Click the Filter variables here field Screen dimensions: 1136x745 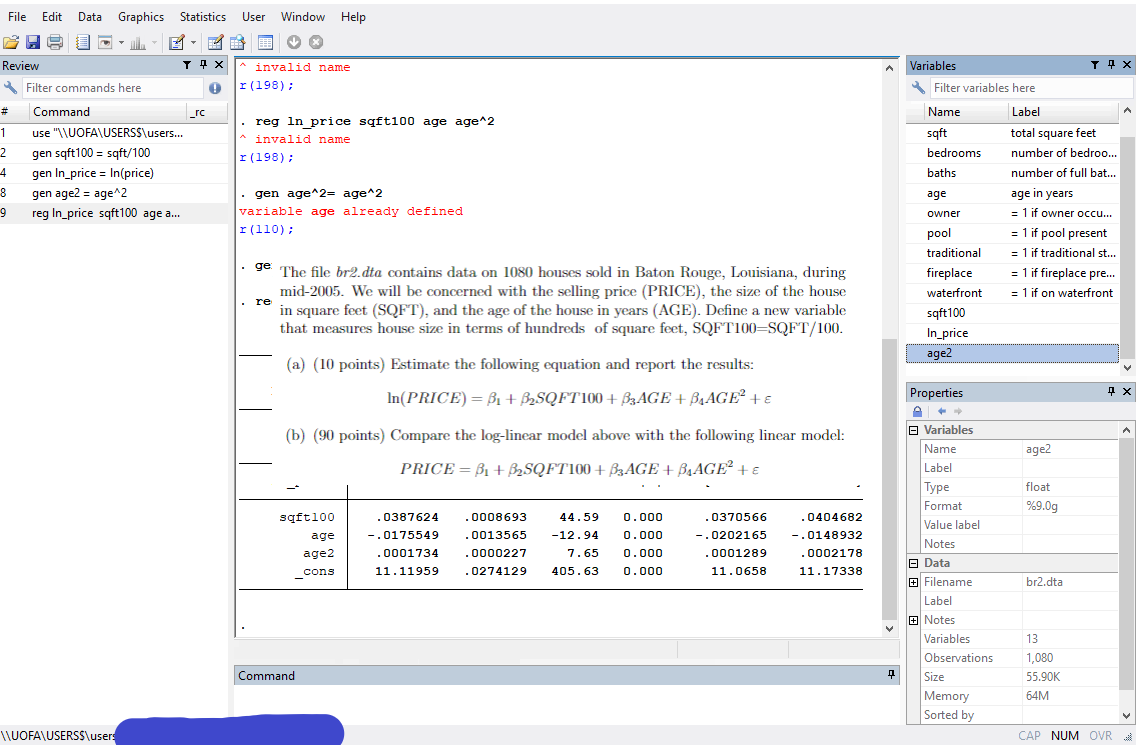[1031, 88]
